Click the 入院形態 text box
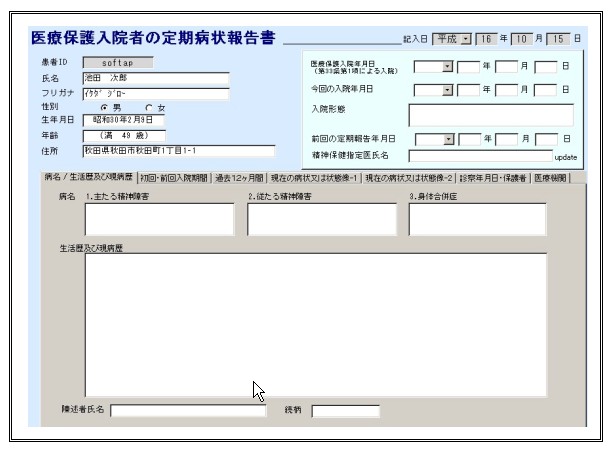610x449 pixels. click(x=490, y=115)
